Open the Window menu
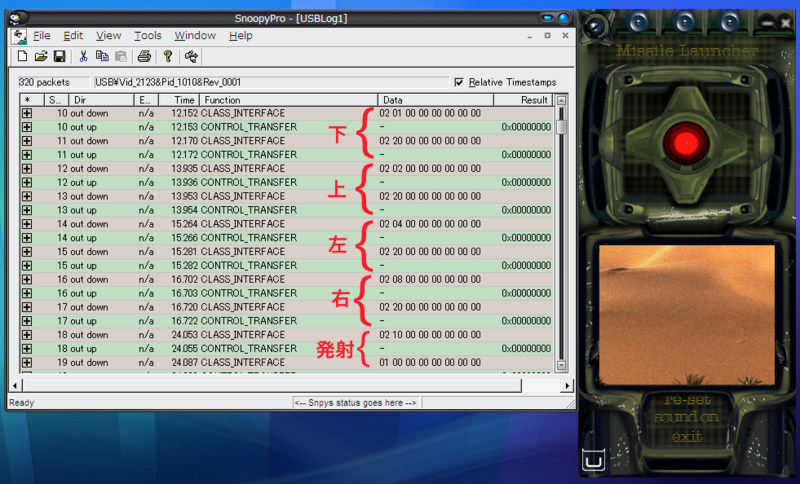Screen dimensions: 800x484 coord(195,36)
